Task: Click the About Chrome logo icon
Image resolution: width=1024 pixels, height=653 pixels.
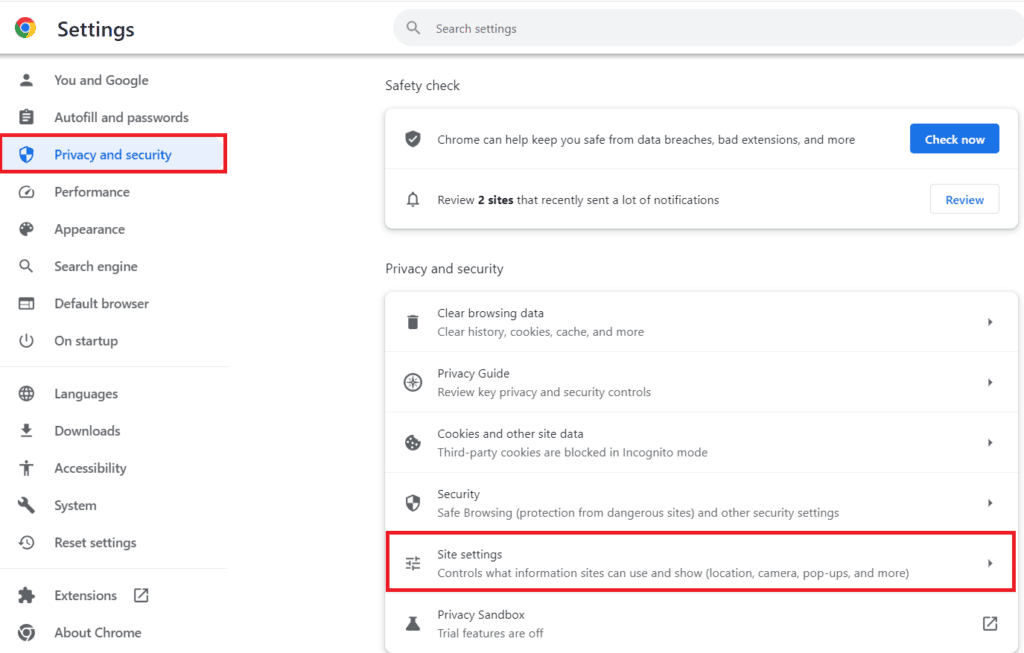Action: 26,633
